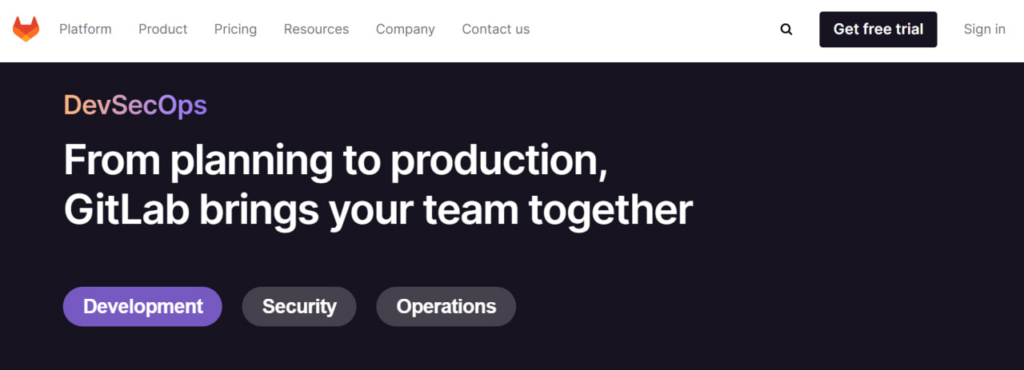Select the Development pill tab
This screenshot has width=1024, height=370.
(143, 307)
